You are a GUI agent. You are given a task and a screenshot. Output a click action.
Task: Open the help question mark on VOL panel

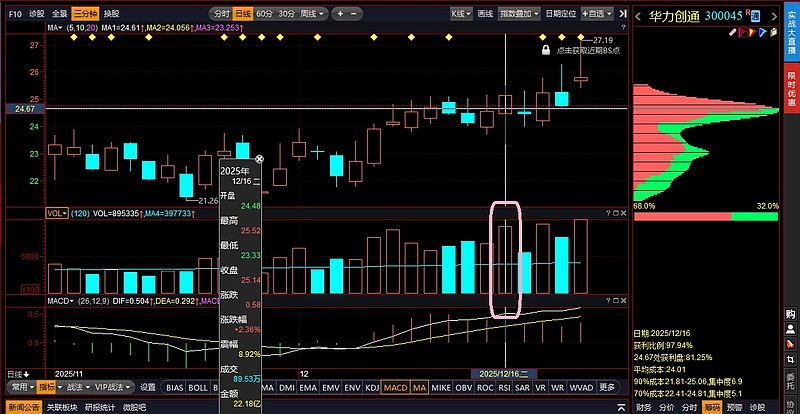(x=608, y=213)
